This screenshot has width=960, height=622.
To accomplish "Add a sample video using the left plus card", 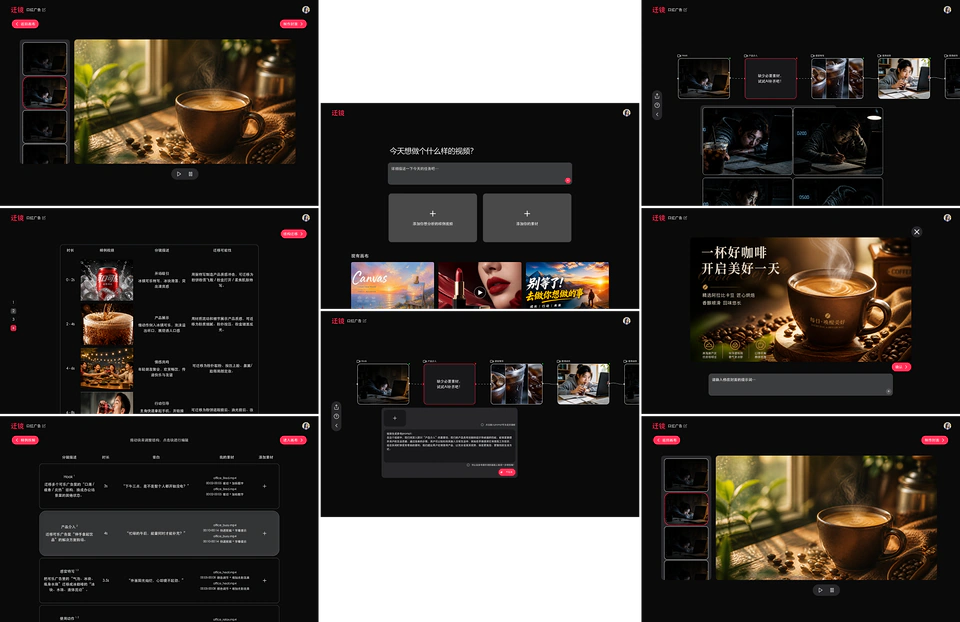I will pyautogui.click(x=433, y=218).
